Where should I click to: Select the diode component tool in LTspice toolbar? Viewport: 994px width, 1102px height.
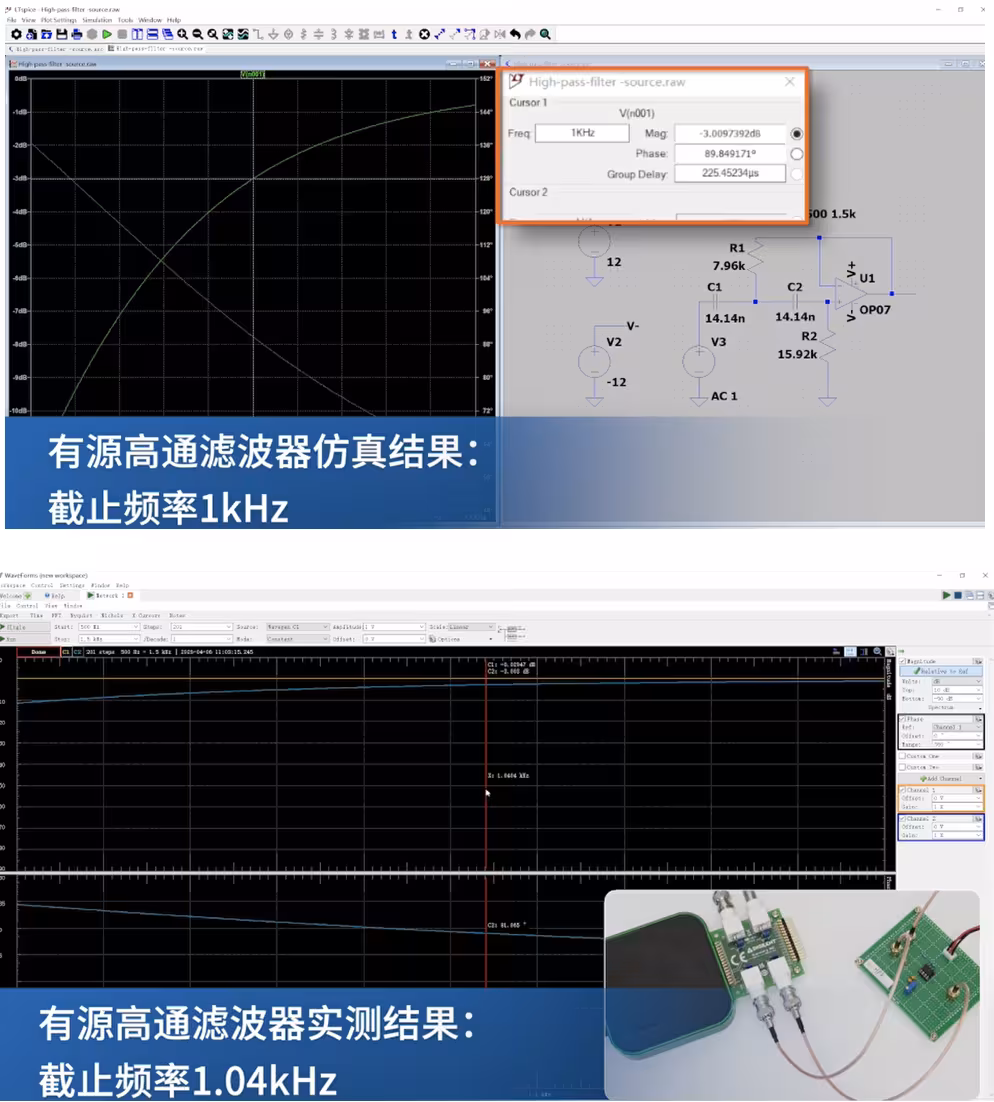(x=349, y=34)
